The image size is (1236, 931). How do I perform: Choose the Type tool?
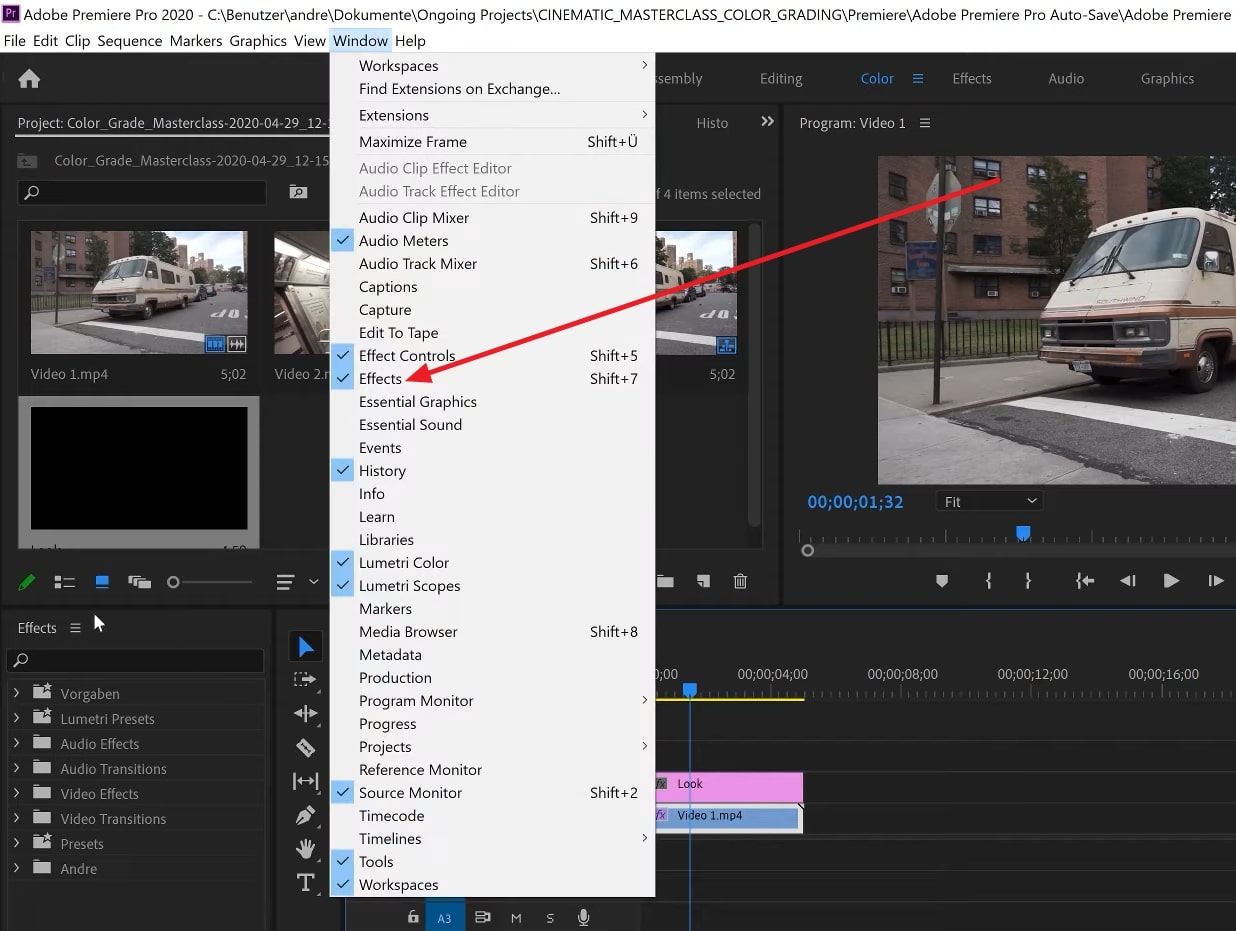(305, 882)
